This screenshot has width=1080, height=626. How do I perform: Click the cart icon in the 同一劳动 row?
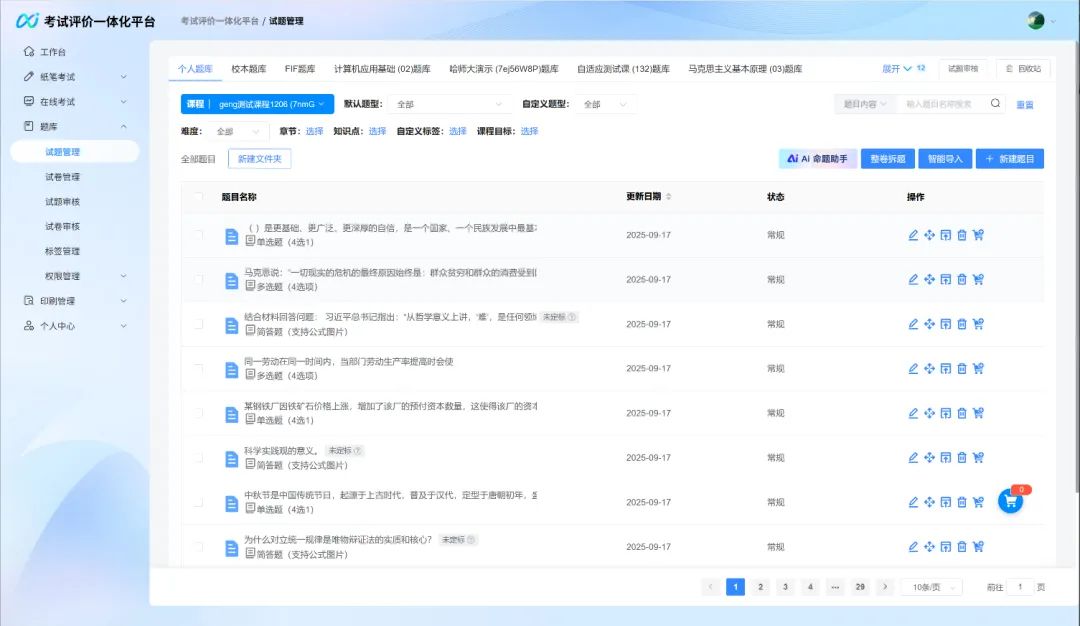pos(978,368)
